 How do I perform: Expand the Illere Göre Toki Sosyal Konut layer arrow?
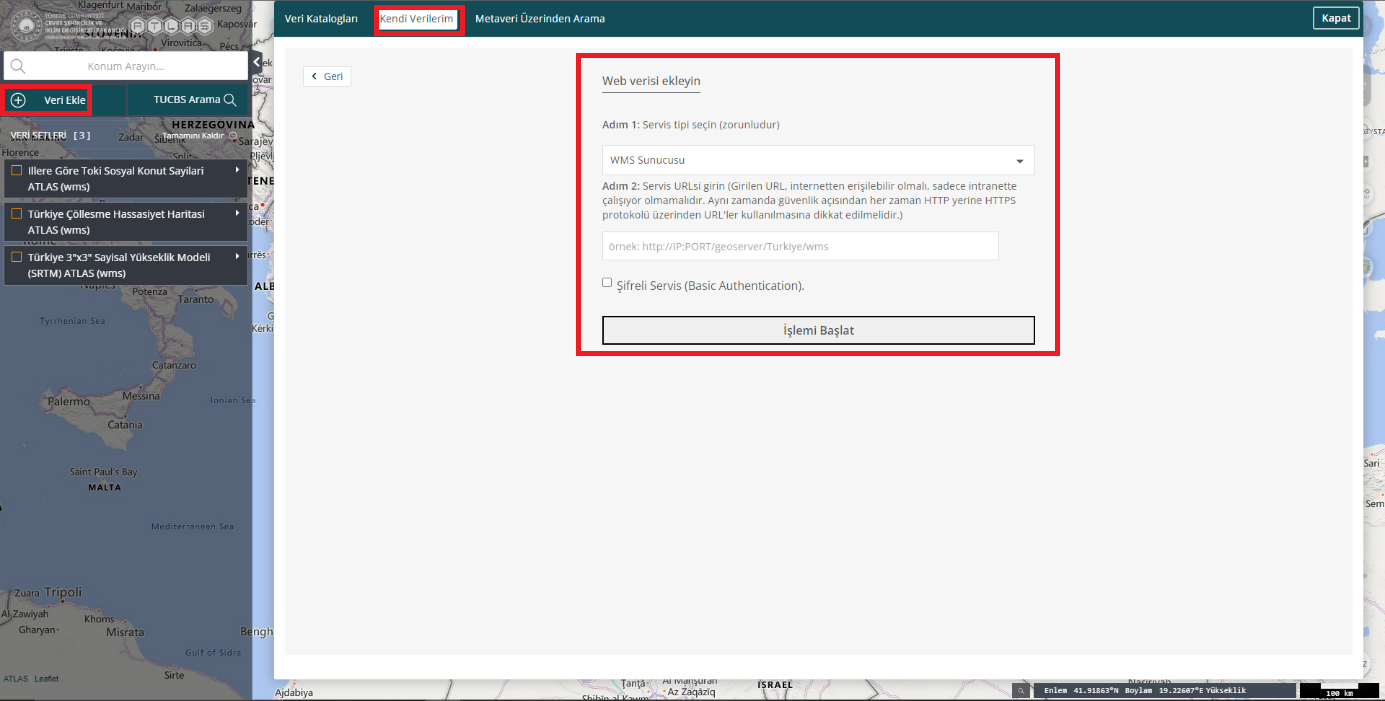pos(237,171)
